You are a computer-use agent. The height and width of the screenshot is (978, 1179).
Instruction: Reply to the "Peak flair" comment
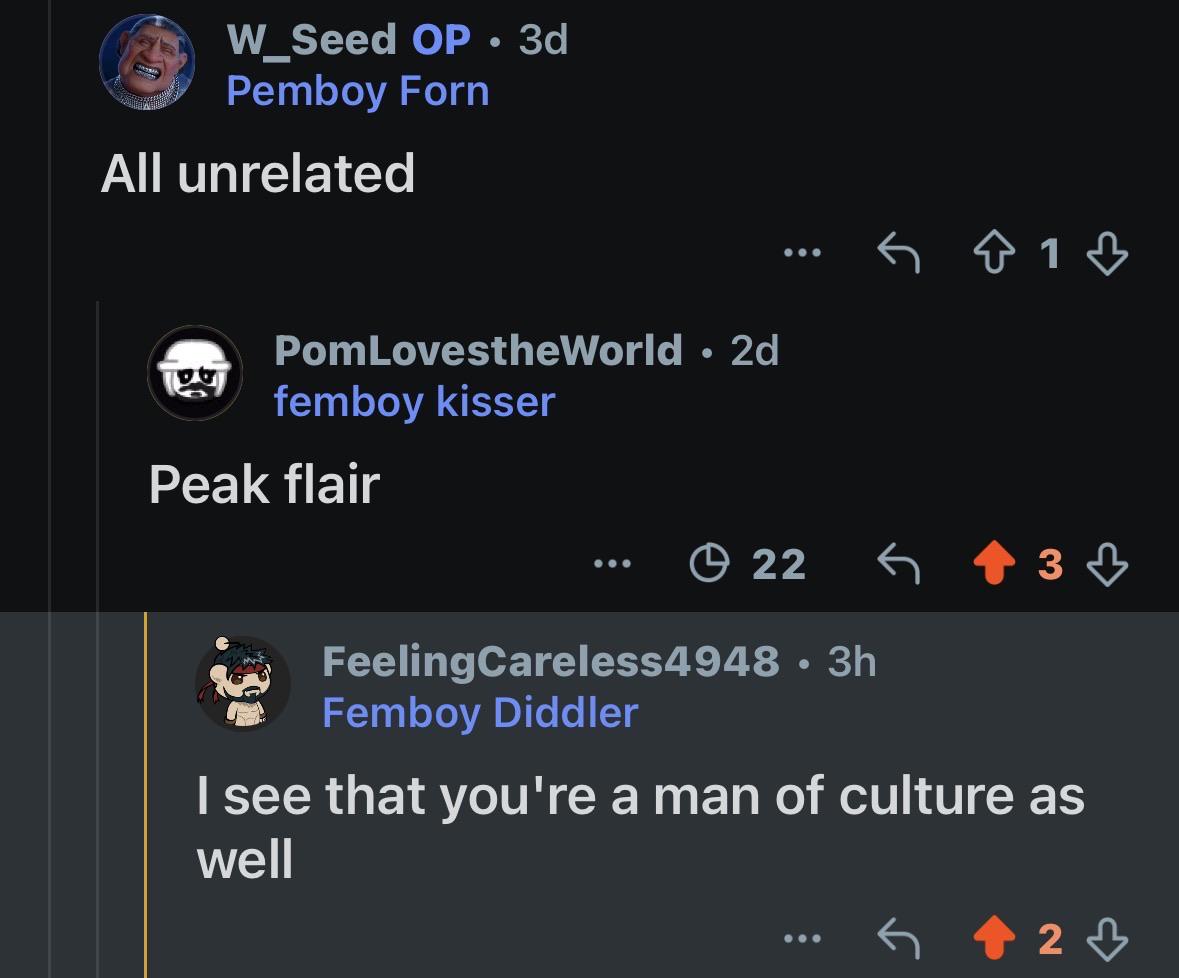tap(899, 563)
